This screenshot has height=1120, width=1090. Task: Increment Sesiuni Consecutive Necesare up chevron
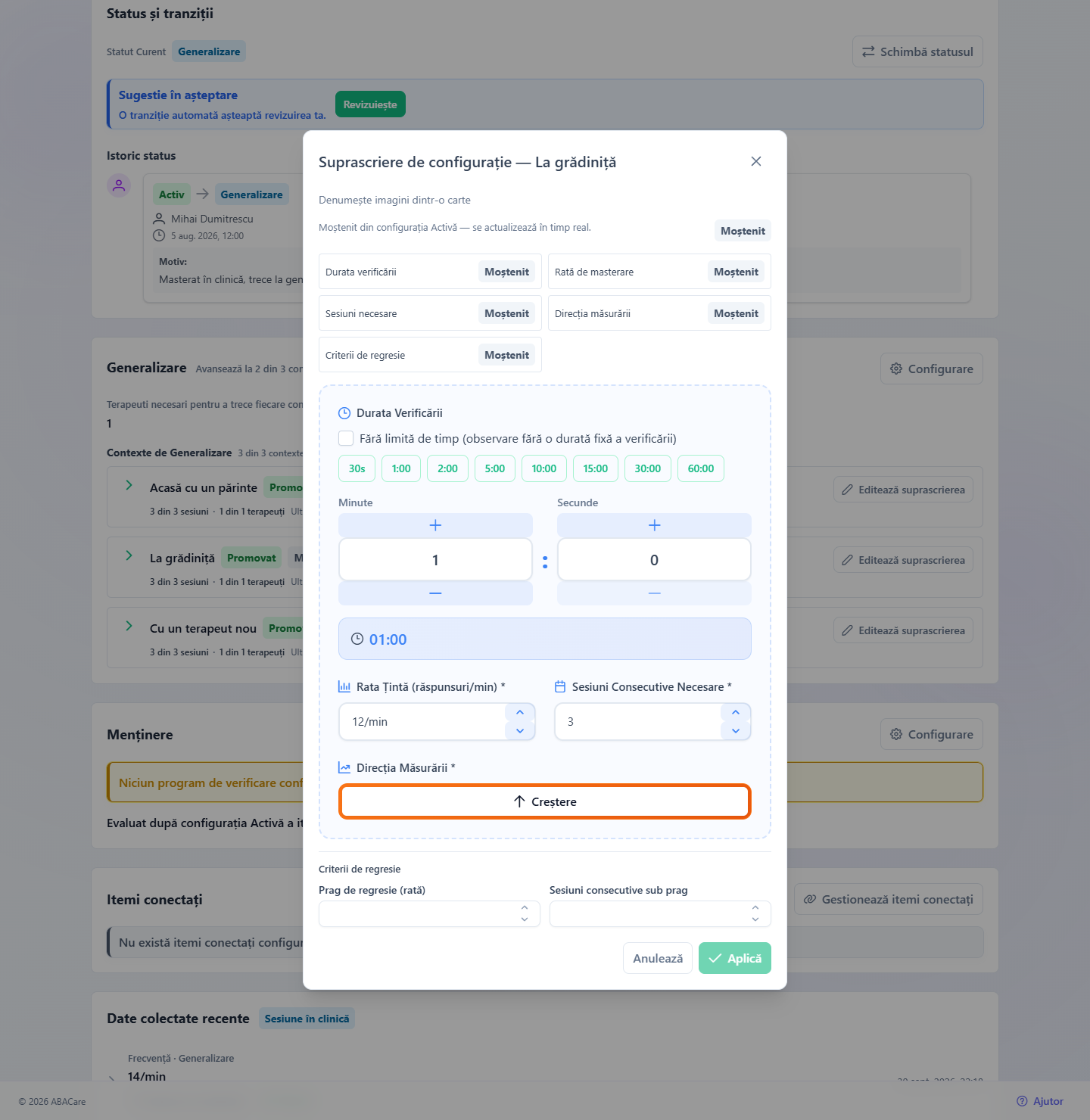point(736,712)
